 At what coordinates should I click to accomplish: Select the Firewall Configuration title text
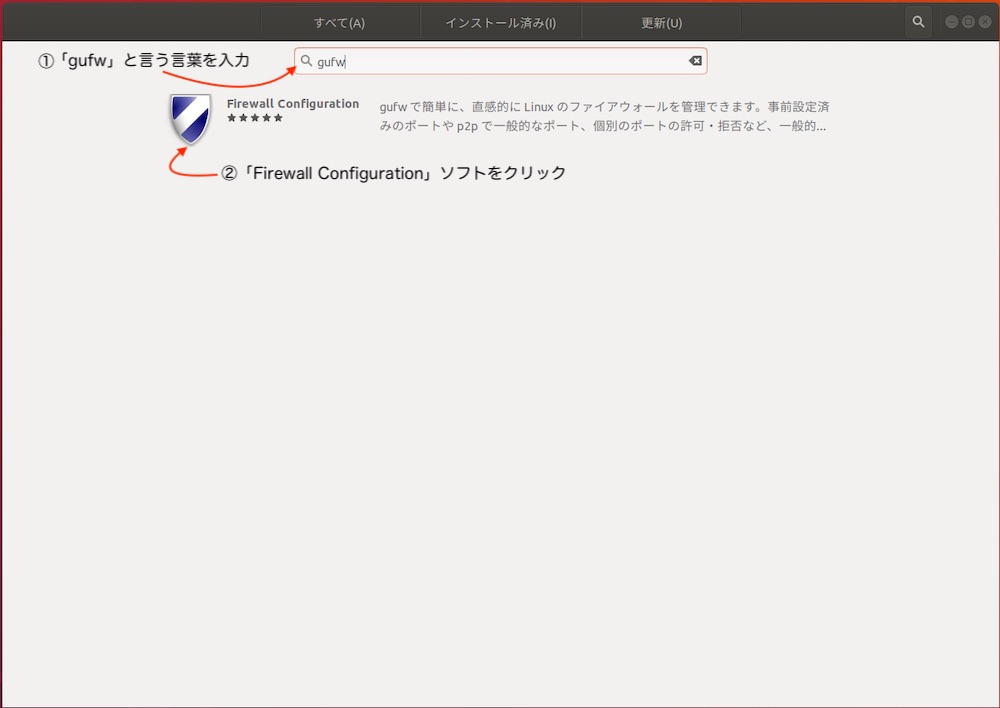pos(293,103)
